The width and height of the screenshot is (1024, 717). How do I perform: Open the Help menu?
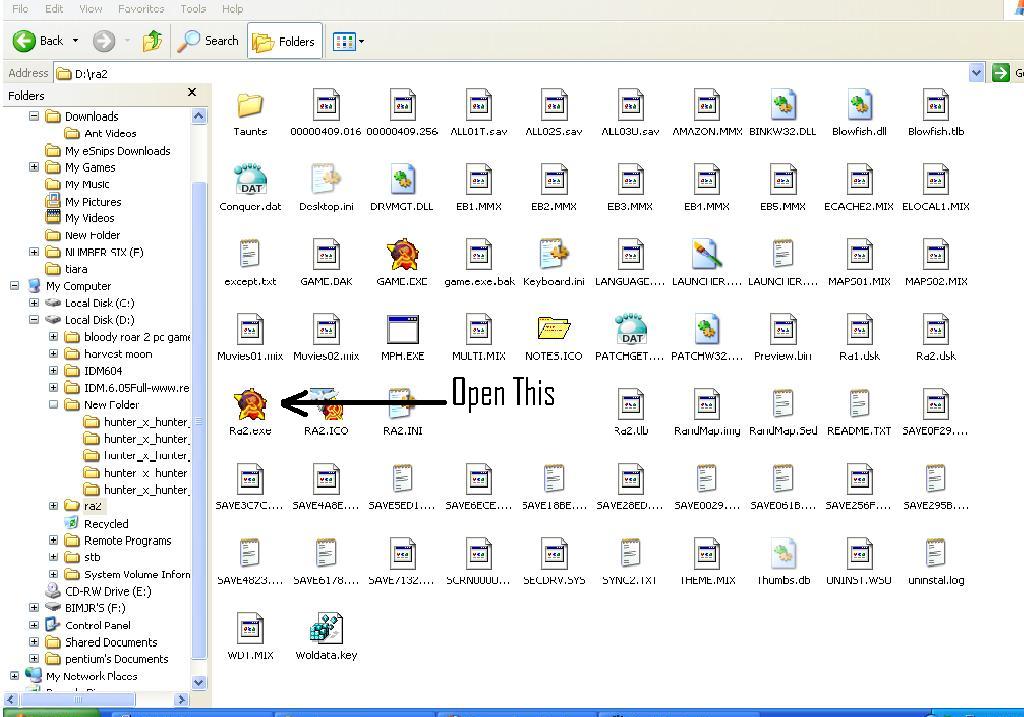click(x=232, y=9)
